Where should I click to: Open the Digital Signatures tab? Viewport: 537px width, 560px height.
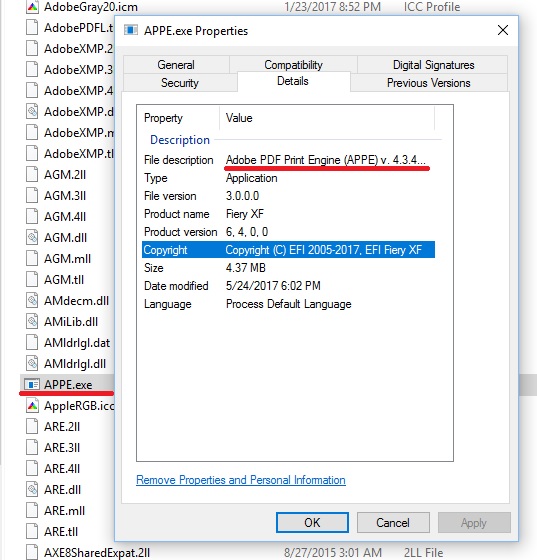pos(433,65)
